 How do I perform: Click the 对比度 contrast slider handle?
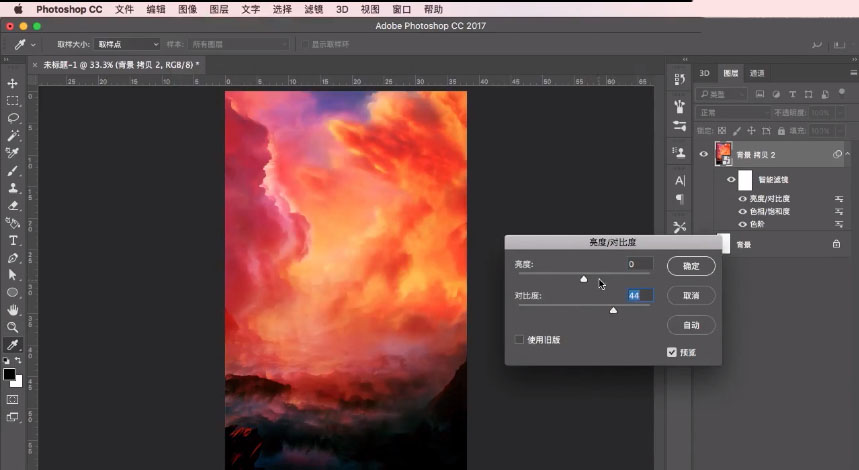tap(614, 310)
